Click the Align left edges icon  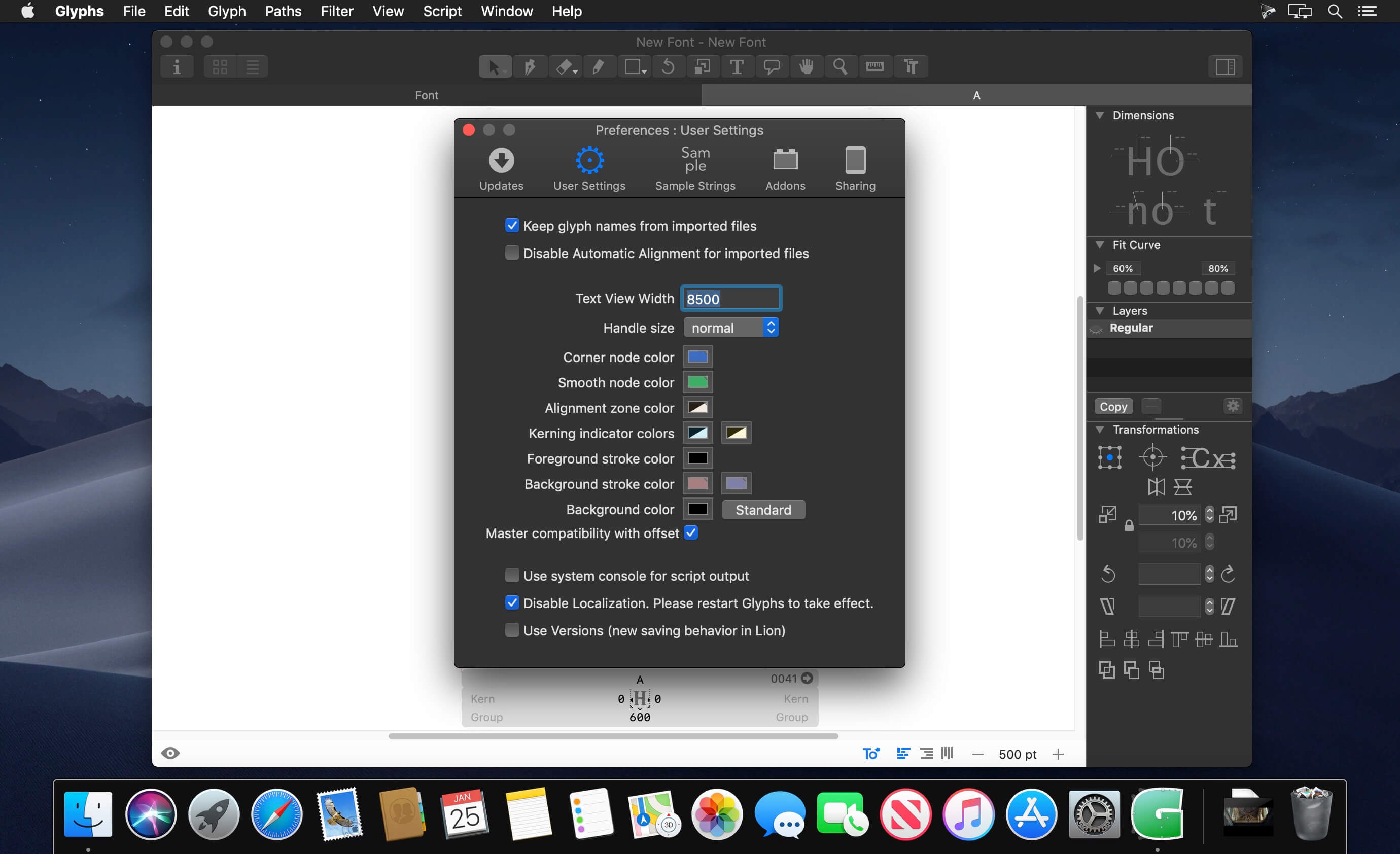click(x=1107, y=639)
